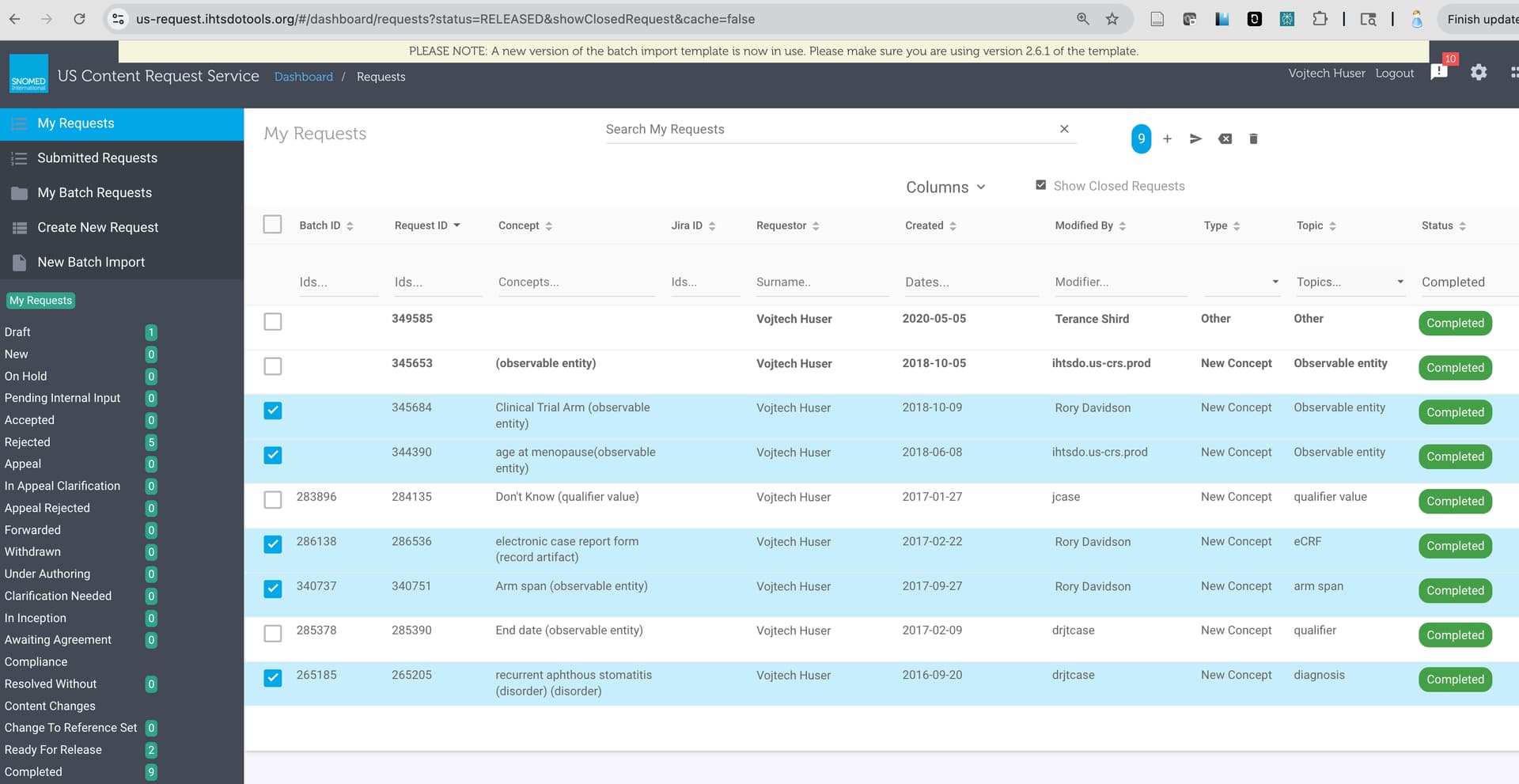Open notifications icon with red badge
Image resolution: width=1519 pixels, height=784 pixels.
(1439, 72)
